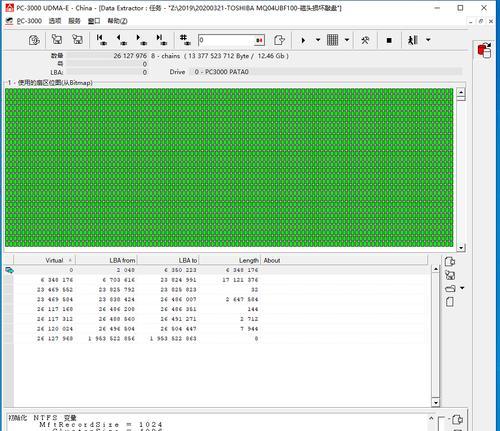Sort by the LBA from column header
Viewport: 500px width, 431px height.
106,260
